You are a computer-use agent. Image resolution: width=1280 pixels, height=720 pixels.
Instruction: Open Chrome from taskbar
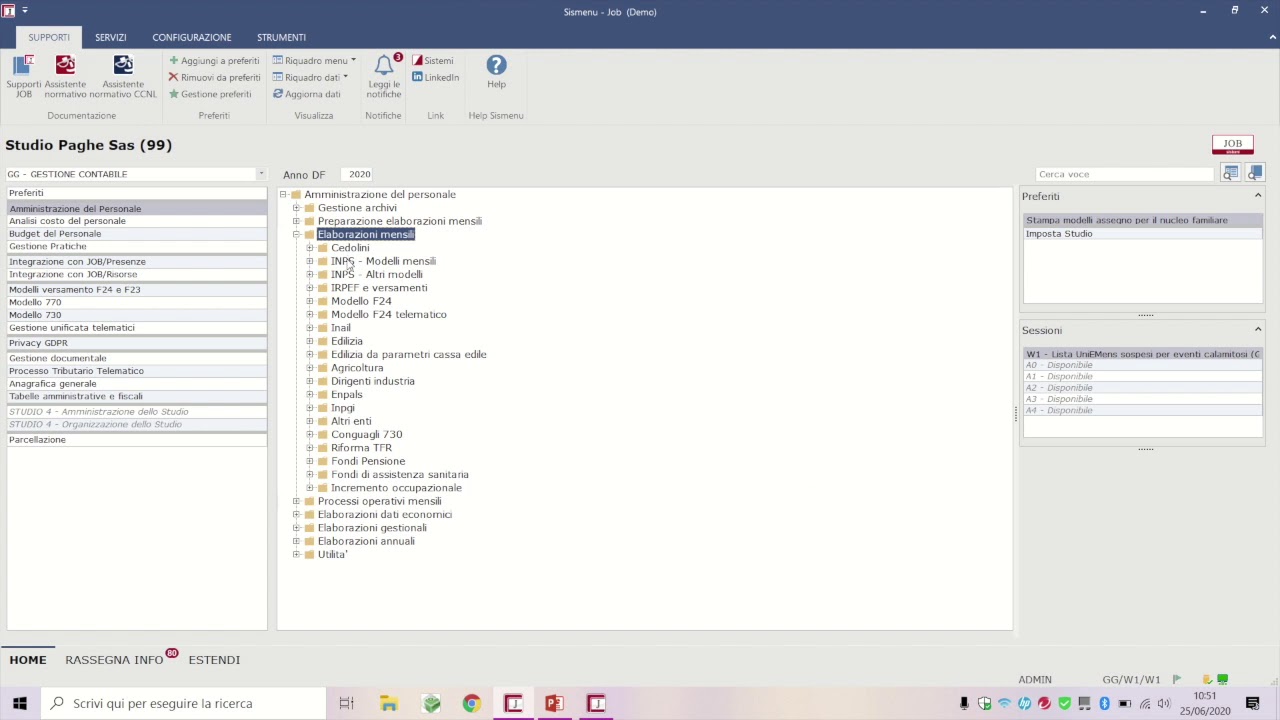471,703
